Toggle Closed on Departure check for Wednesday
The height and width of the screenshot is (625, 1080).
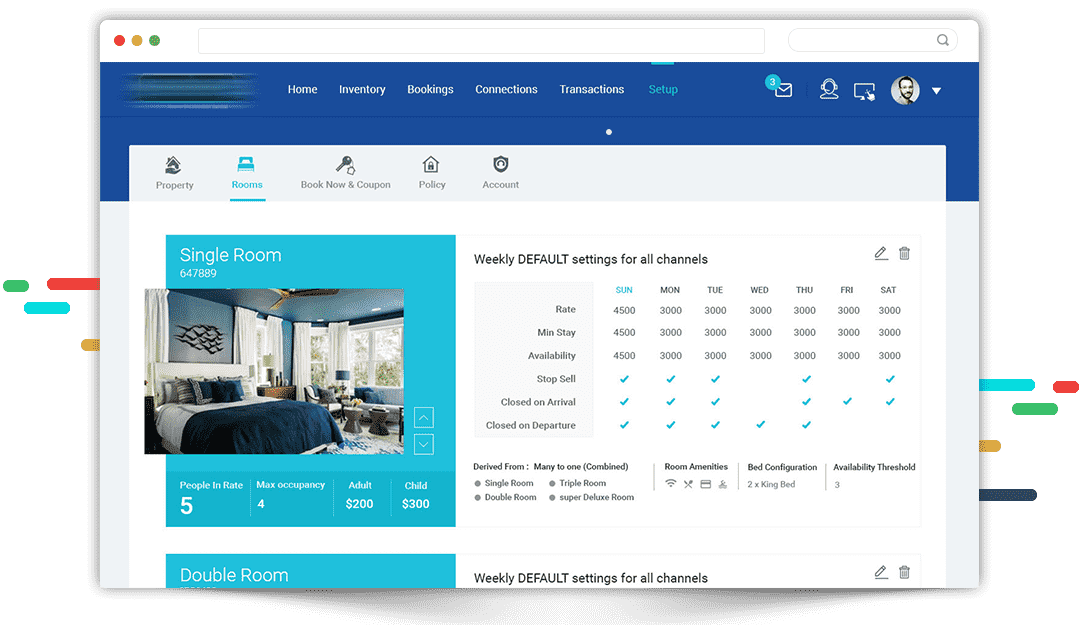760,424
